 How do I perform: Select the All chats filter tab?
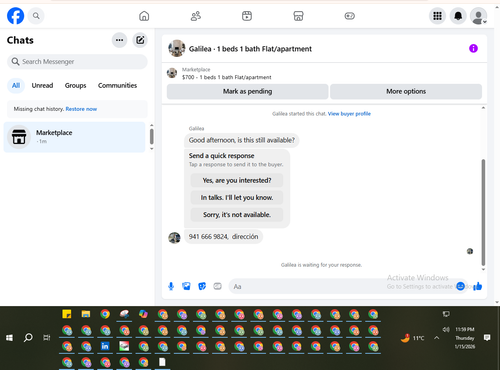pyautogui.click(x=16, y=85)
